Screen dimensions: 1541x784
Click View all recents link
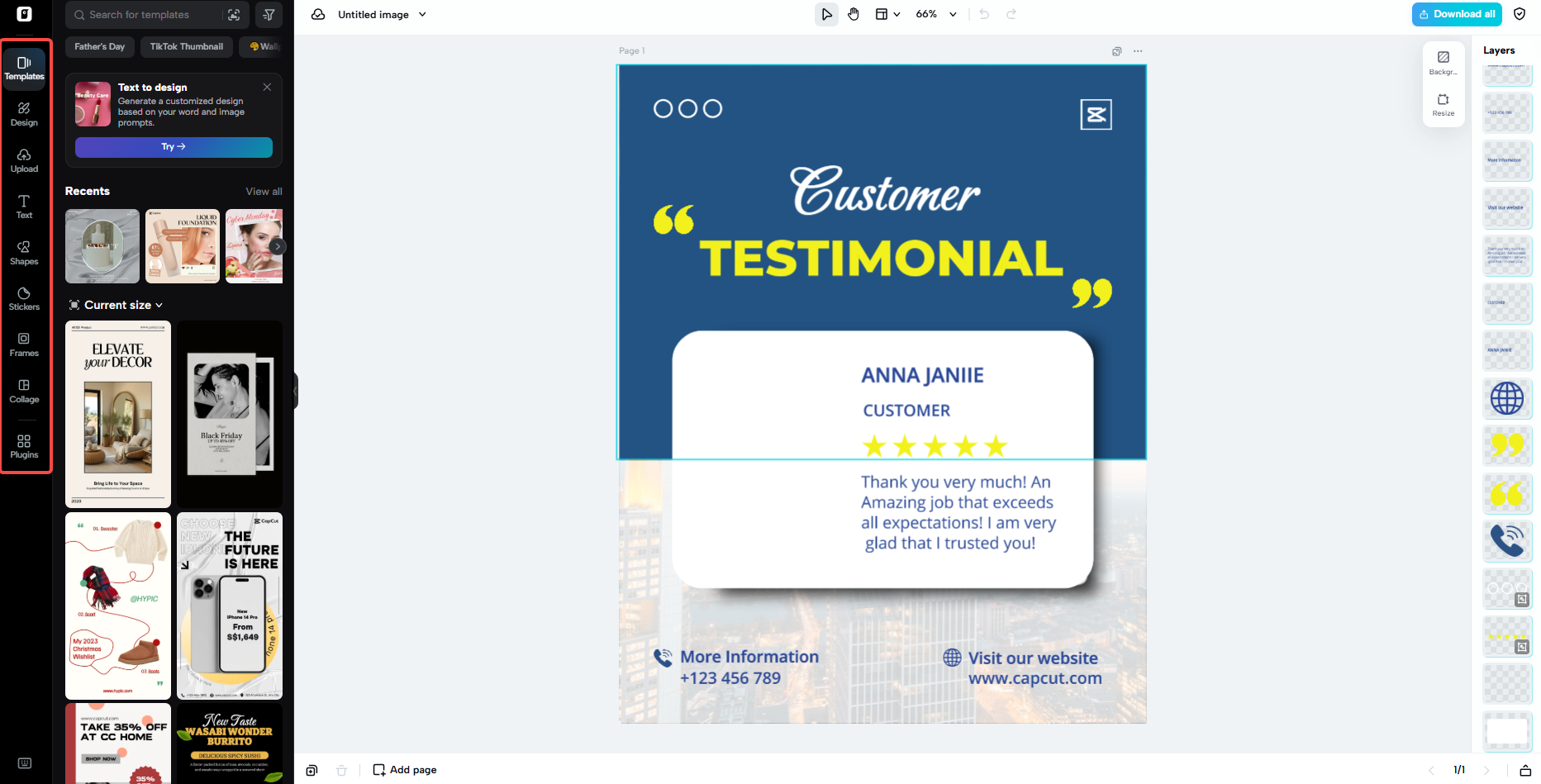[264, 192]
